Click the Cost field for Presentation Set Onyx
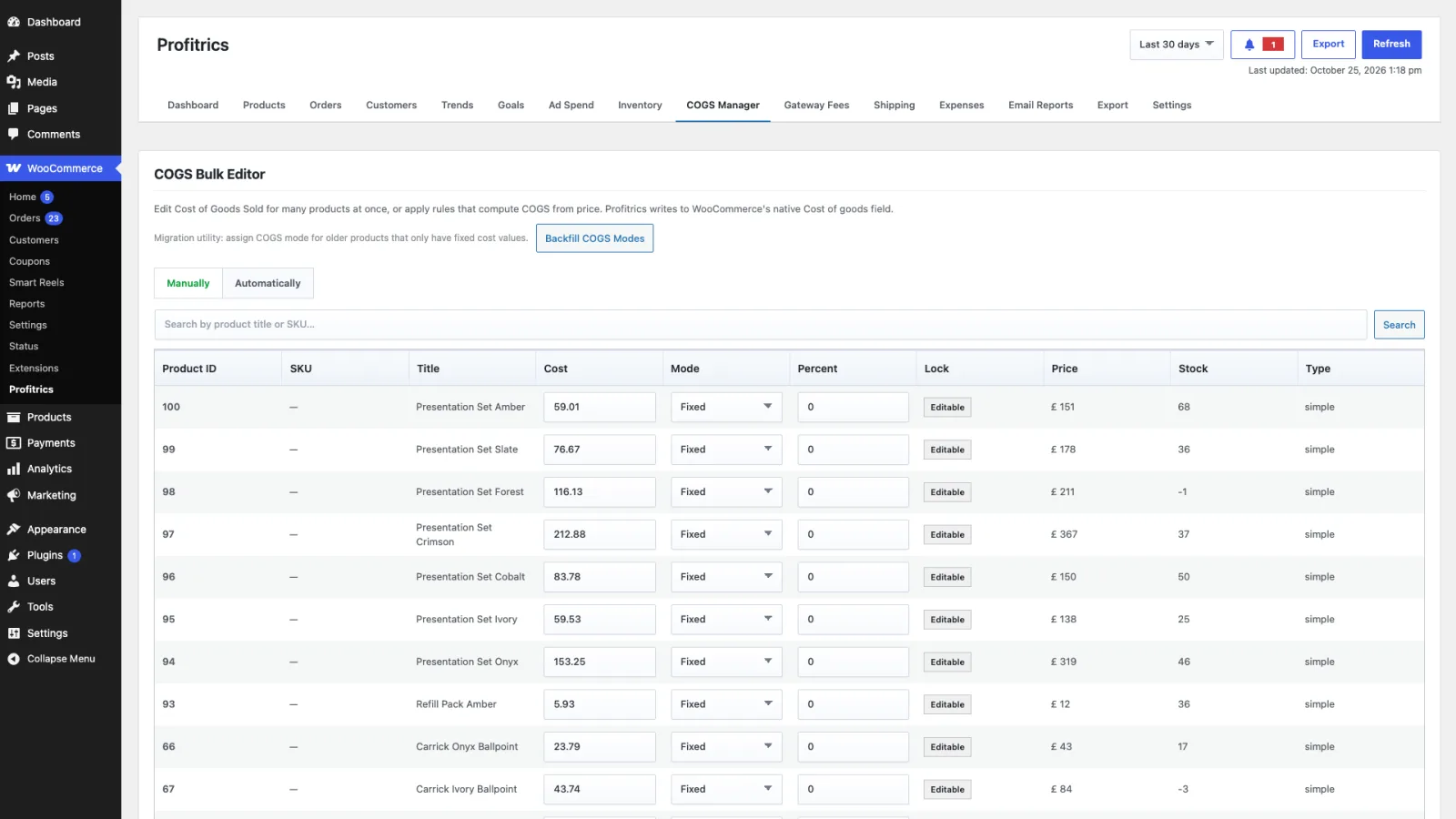1456x819 pixels. point(600,662)
